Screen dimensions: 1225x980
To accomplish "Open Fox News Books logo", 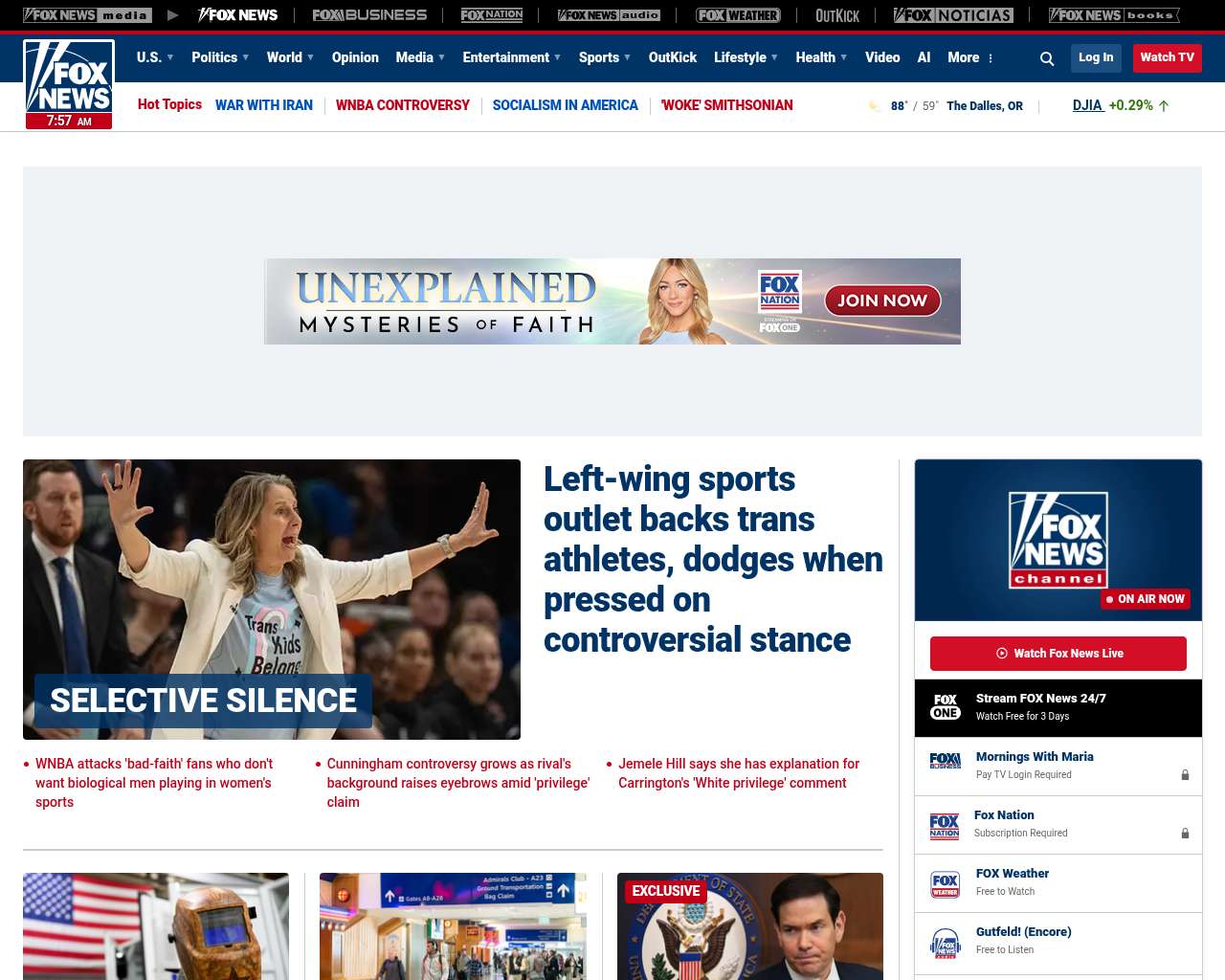I will coord(1114,15).
